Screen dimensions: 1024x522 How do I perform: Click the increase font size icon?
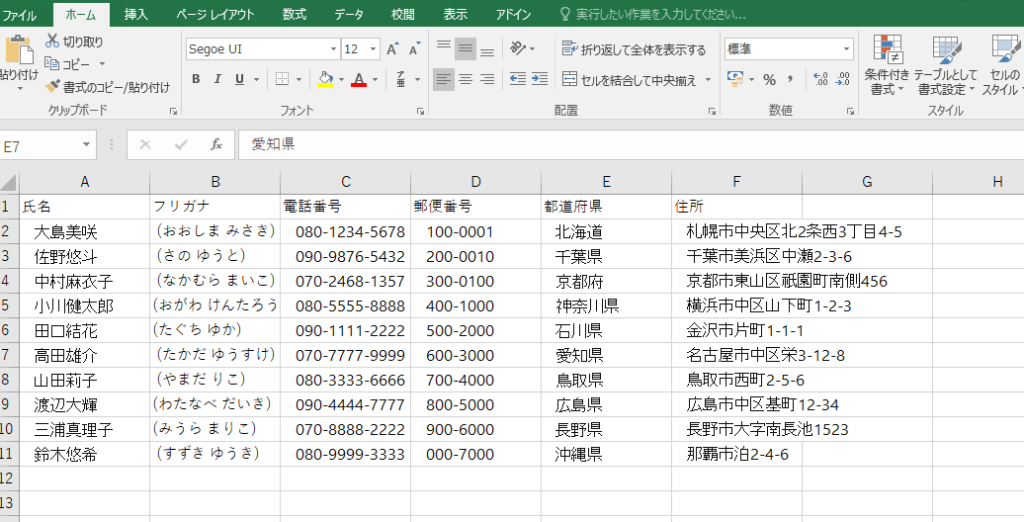tap(392, 49)
